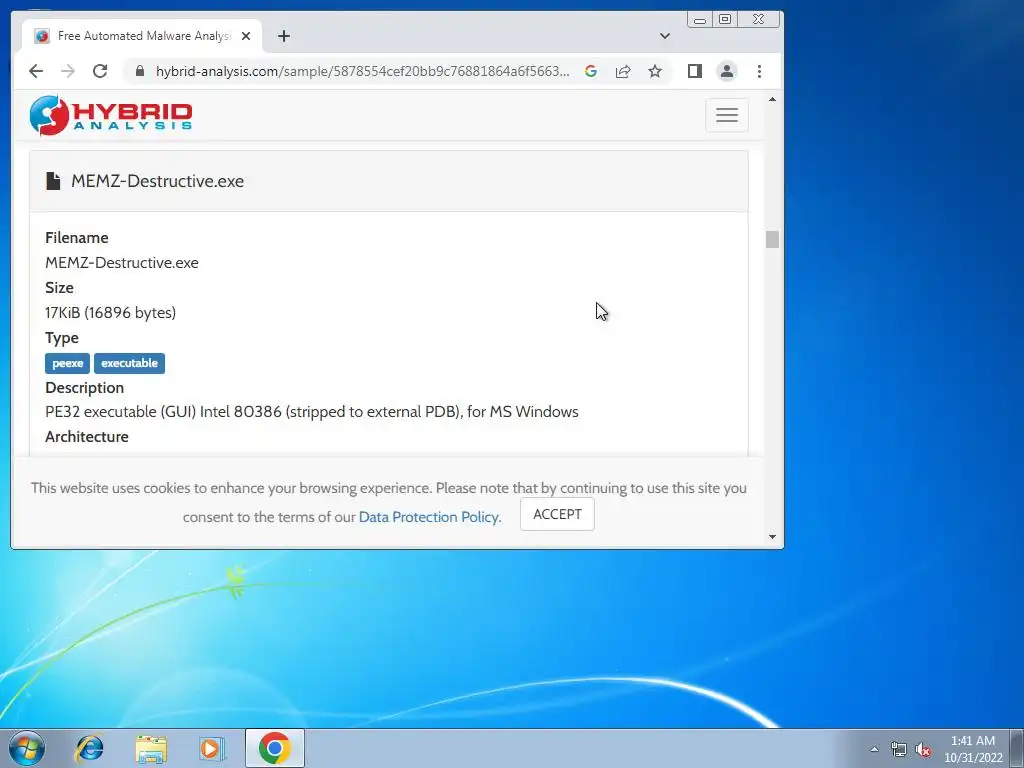This screenshot has width=1024, height=768.
Task: Share this page via share icon
Action: 623,71
